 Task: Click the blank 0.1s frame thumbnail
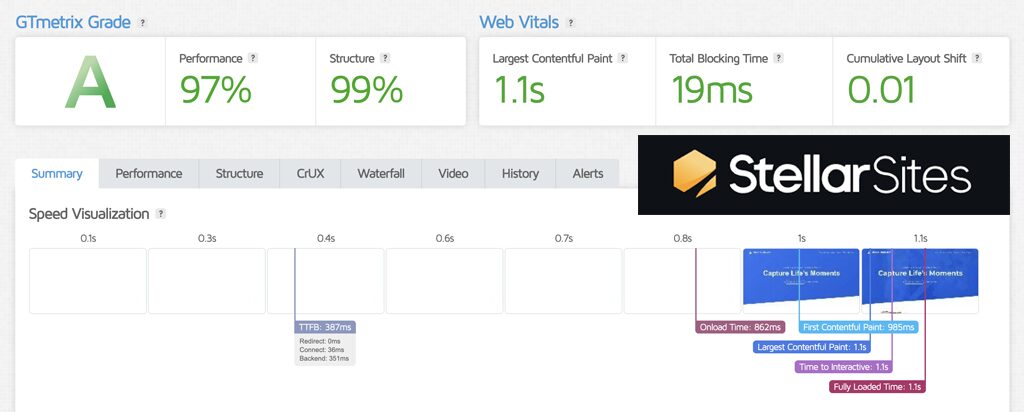coord(88,281)
